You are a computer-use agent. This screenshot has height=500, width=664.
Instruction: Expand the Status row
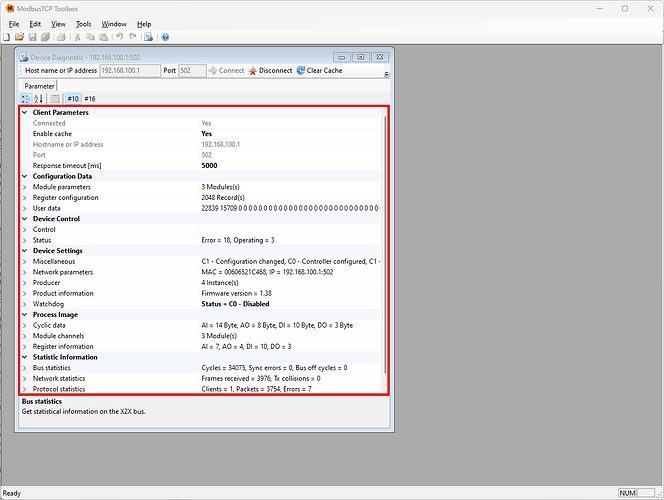tap(25, 240)
